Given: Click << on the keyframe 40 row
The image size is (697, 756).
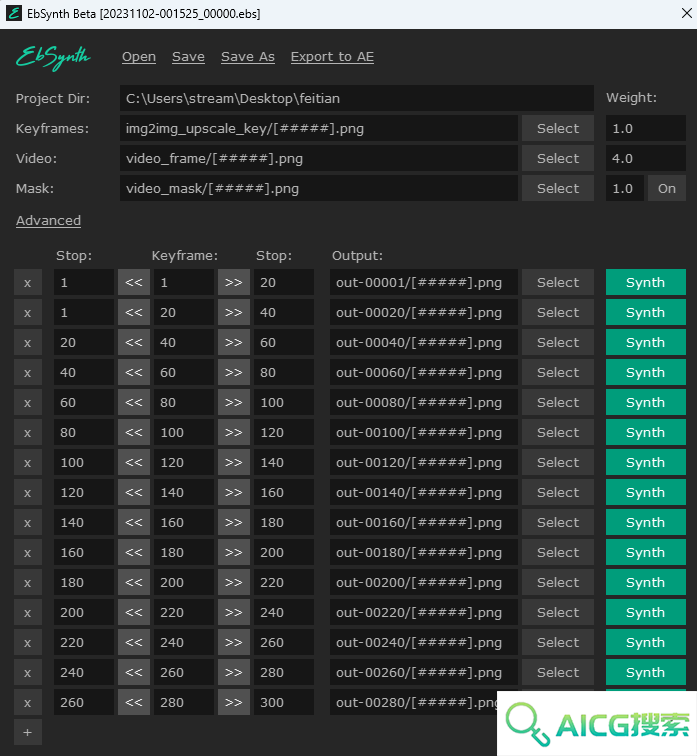Looking at the screenshot, I should [134, 342].
